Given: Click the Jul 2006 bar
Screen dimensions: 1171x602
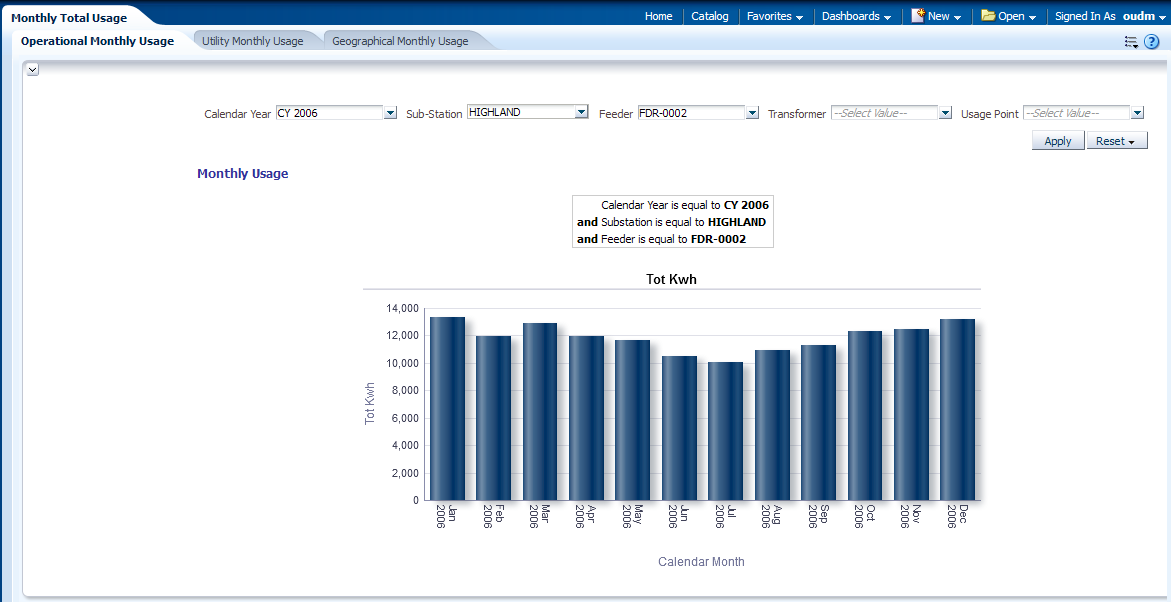Looking at the screenshot, I should pos(726,431).
